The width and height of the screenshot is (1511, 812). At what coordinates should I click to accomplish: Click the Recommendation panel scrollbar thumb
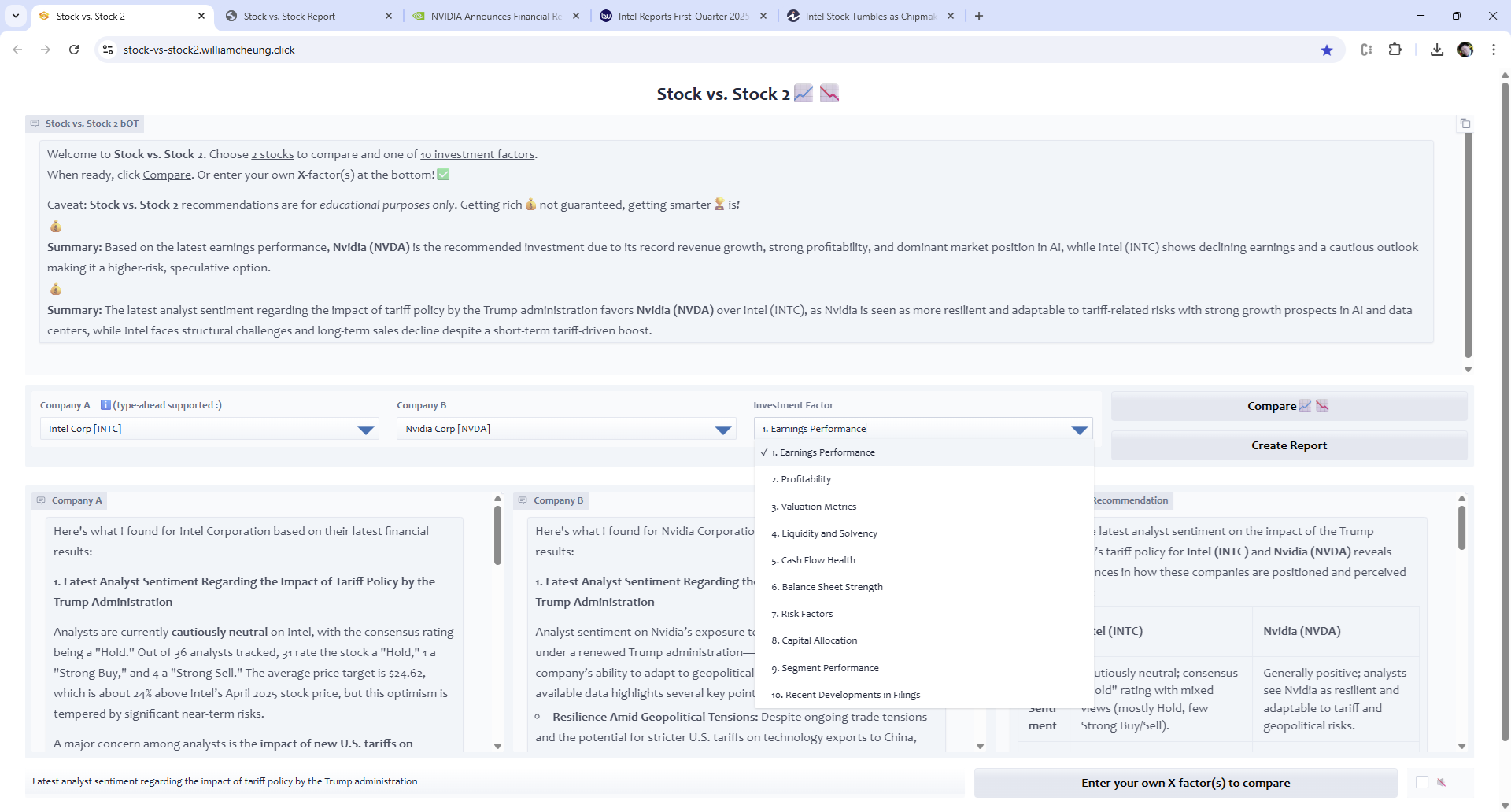[1461, 527]
